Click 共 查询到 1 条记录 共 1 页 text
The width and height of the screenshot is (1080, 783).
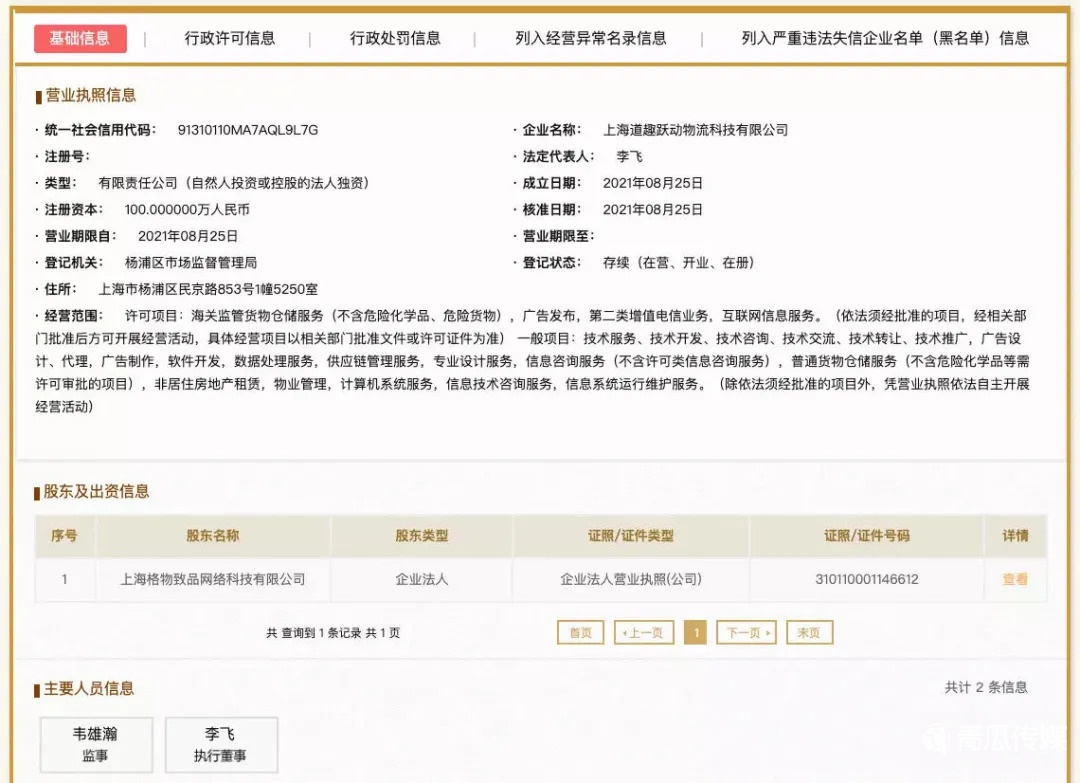coord(333,633)
